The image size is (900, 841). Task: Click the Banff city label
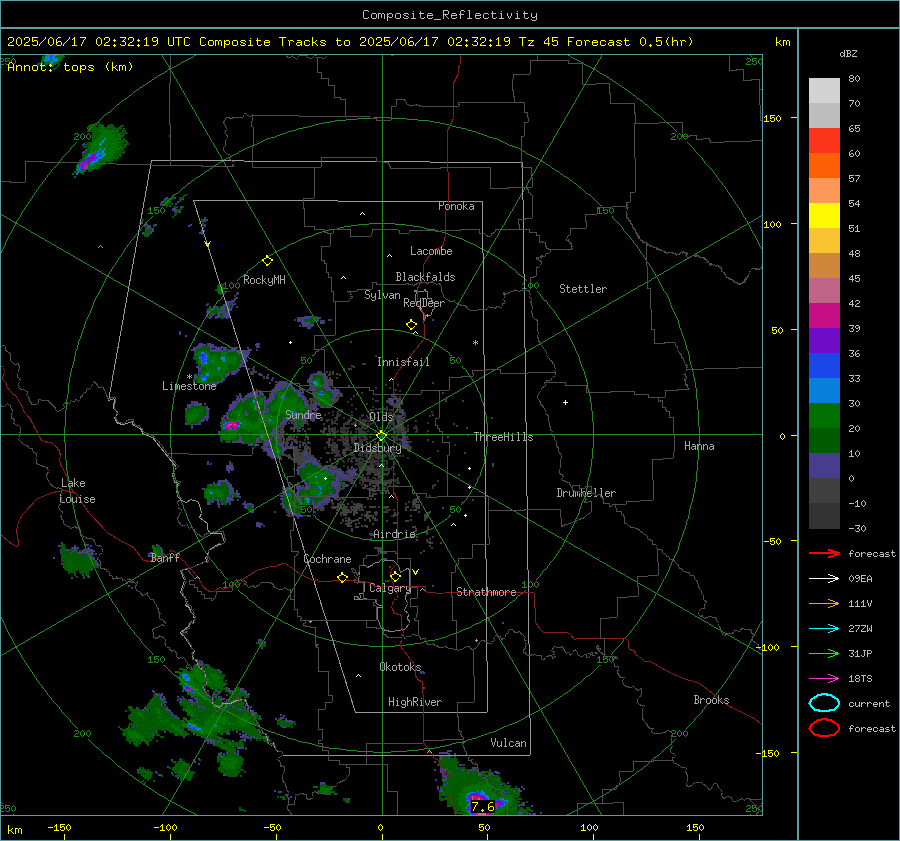click(165, 557)
